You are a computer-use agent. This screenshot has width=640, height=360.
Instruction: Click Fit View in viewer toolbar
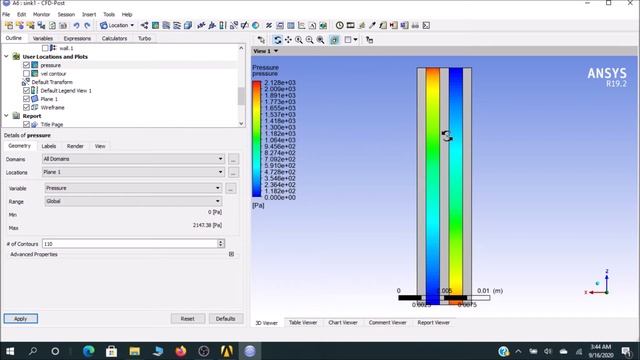[321, 40]
